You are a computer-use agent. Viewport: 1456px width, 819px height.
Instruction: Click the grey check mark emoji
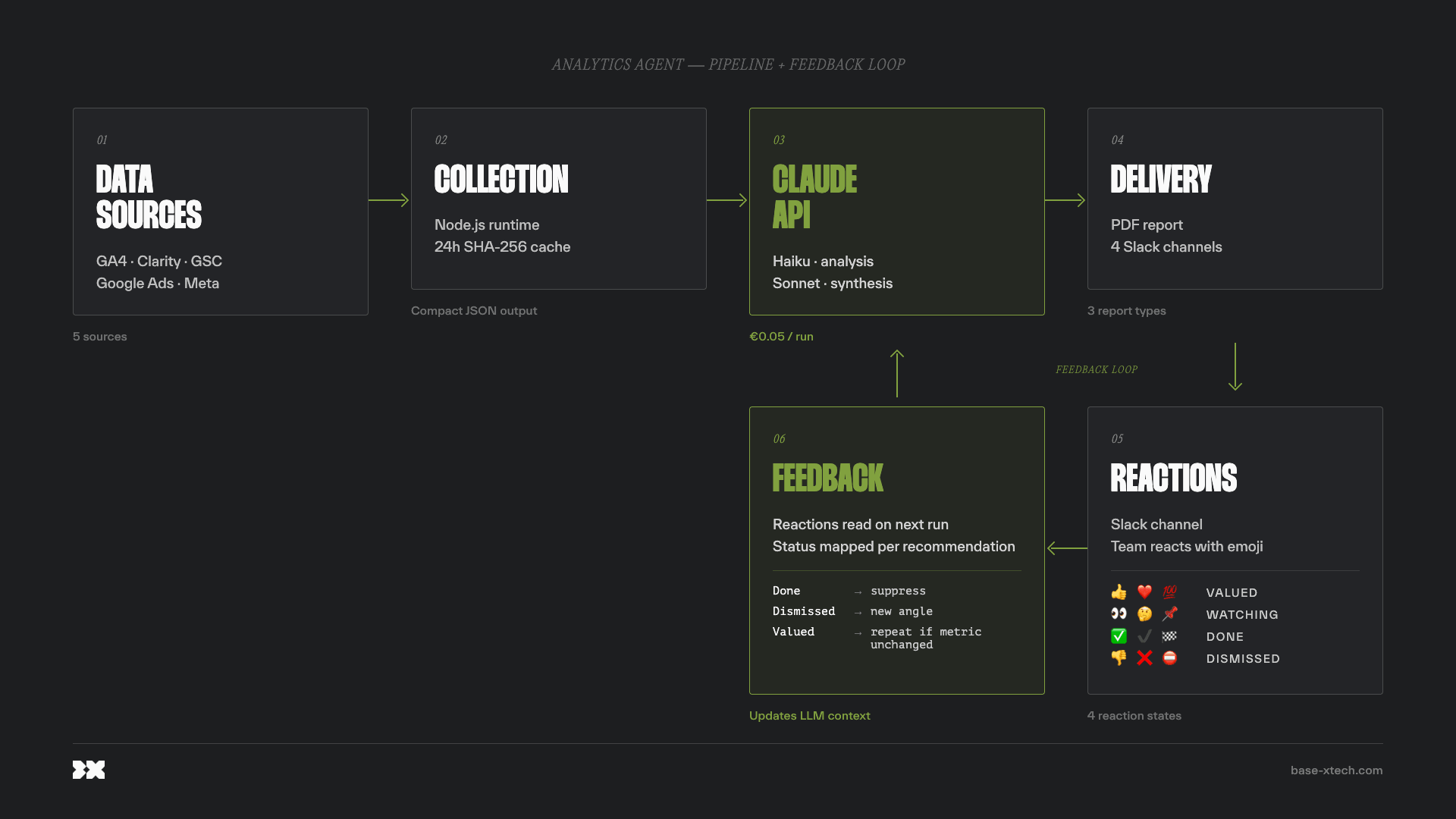pos(1144,636)
